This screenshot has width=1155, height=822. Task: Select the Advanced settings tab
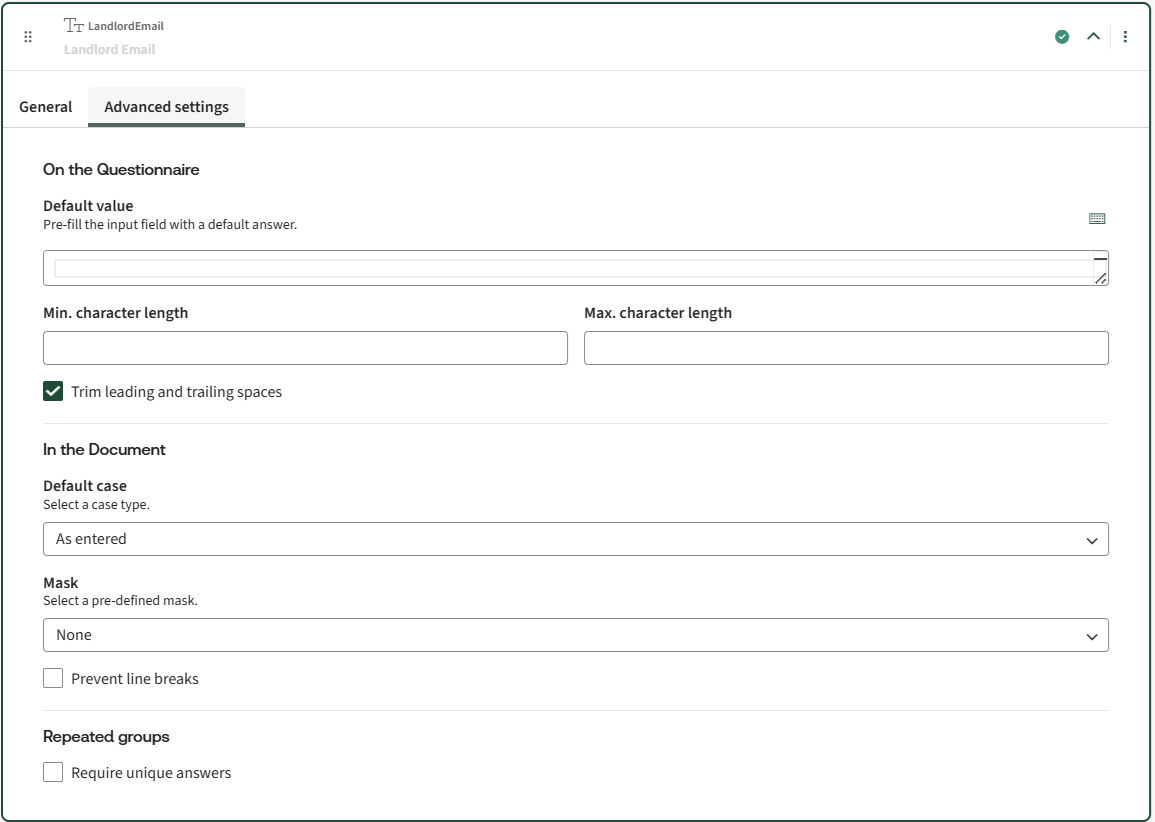pyautogui.click(x=166, y=107)
